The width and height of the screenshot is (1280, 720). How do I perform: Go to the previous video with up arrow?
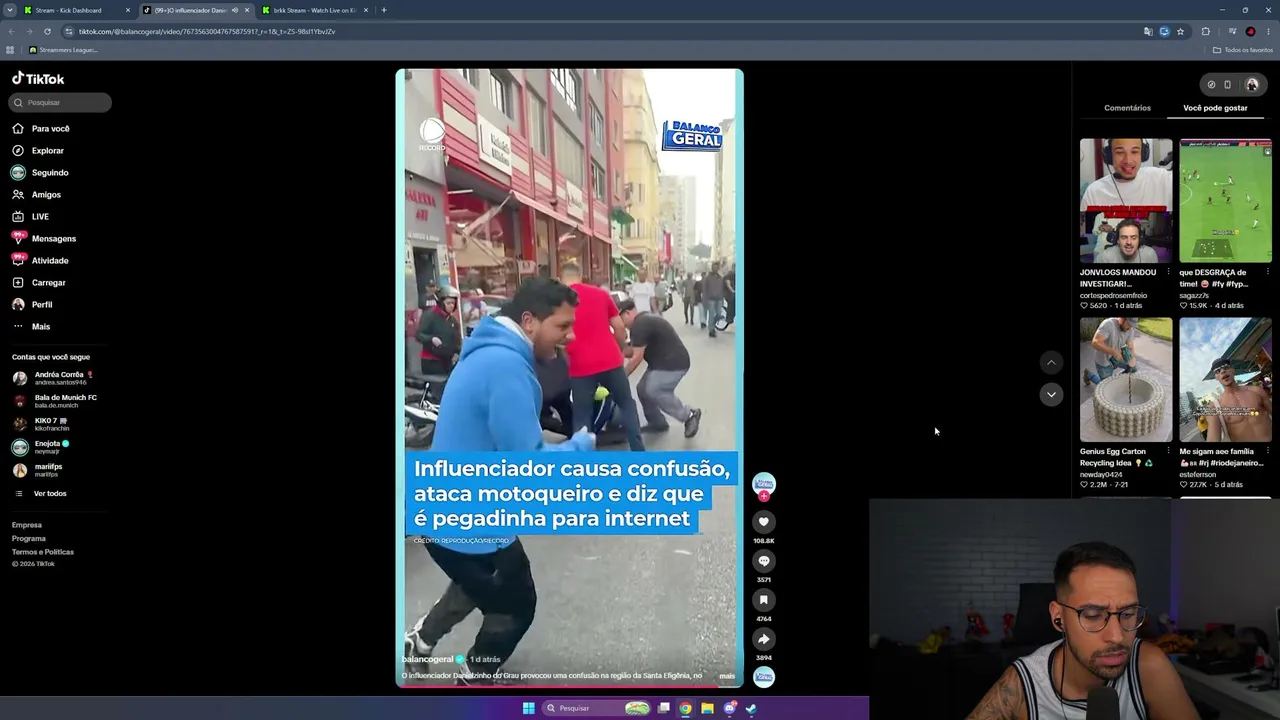coord(1050,362)
